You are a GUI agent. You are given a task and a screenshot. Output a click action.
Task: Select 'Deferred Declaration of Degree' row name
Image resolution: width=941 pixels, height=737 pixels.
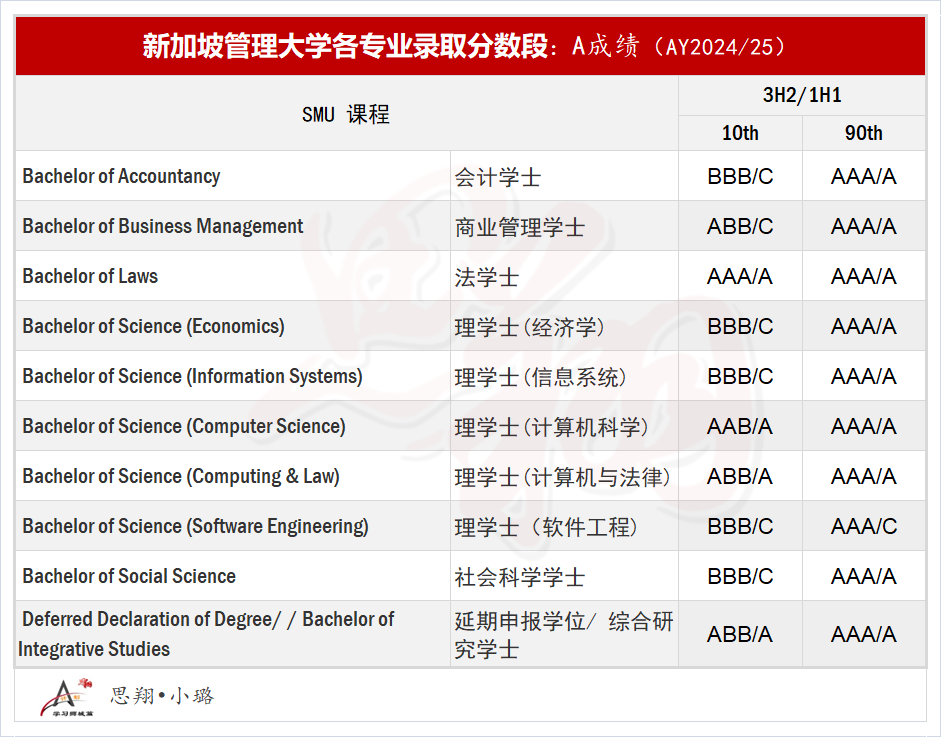pyautogui.click(x=206, y=634)
